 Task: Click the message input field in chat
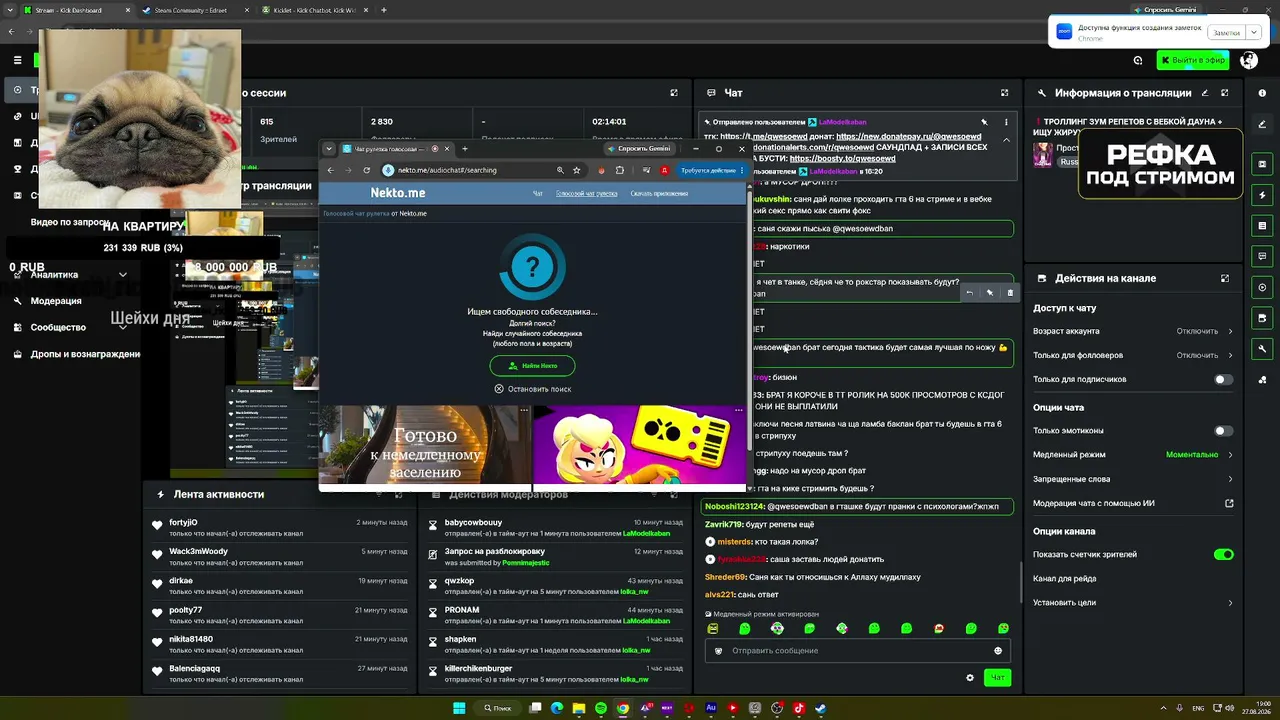[858, 651]
